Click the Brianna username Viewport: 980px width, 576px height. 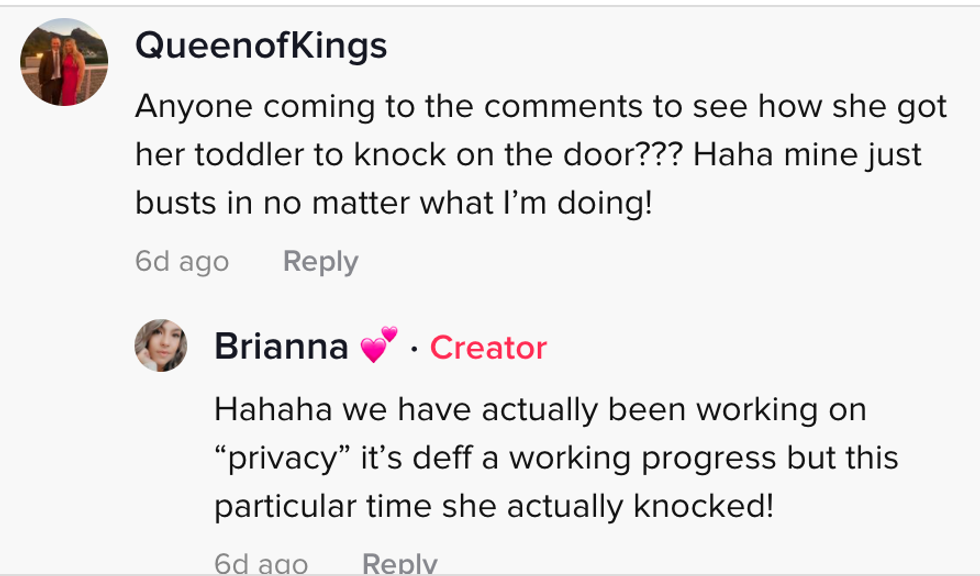(x=281, y=347)
